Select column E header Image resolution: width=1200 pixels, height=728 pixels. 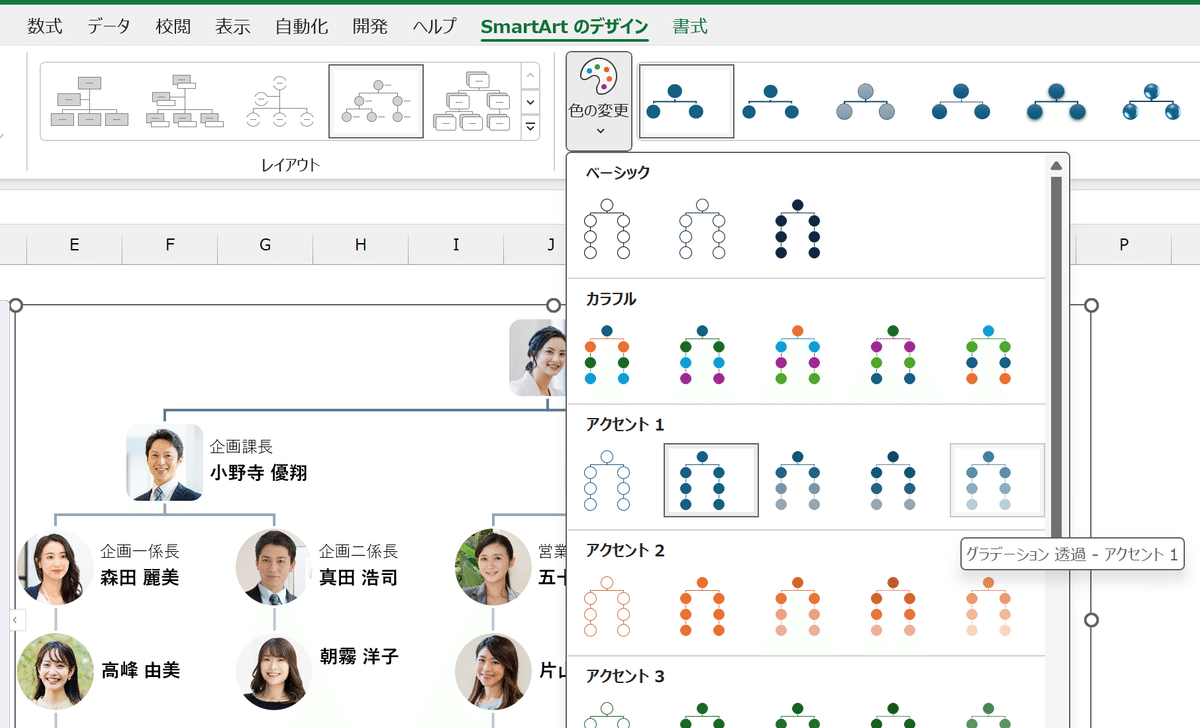tap(74, 244)
